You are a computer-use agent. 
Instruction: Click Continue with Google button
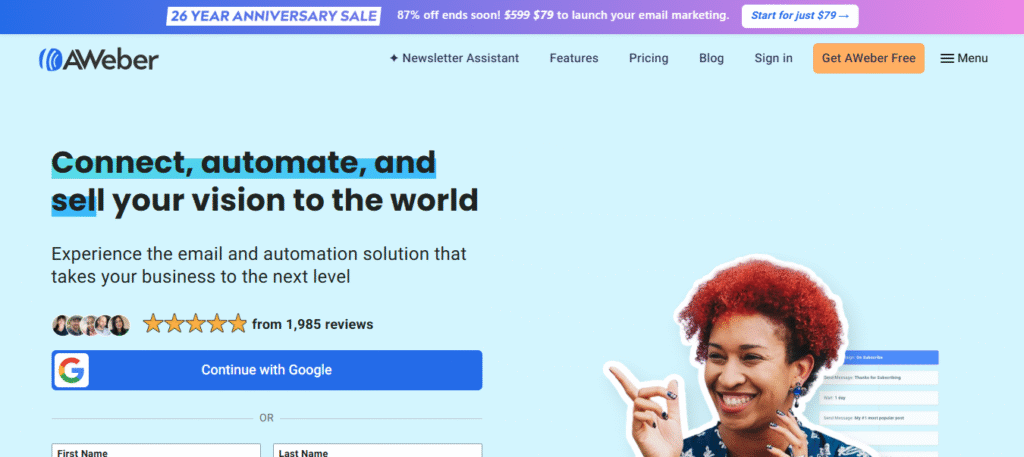(x=266, y=370)
